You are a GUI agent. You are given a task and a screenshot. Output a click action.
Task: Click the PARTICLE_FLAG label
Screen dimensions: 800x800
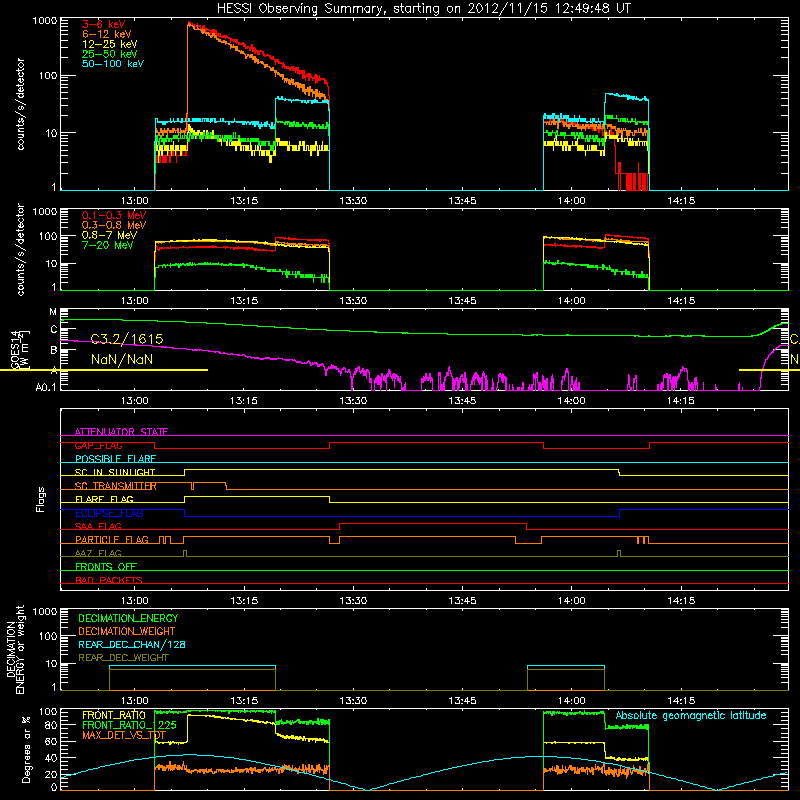pyautogui.click(x=112, y=540)
